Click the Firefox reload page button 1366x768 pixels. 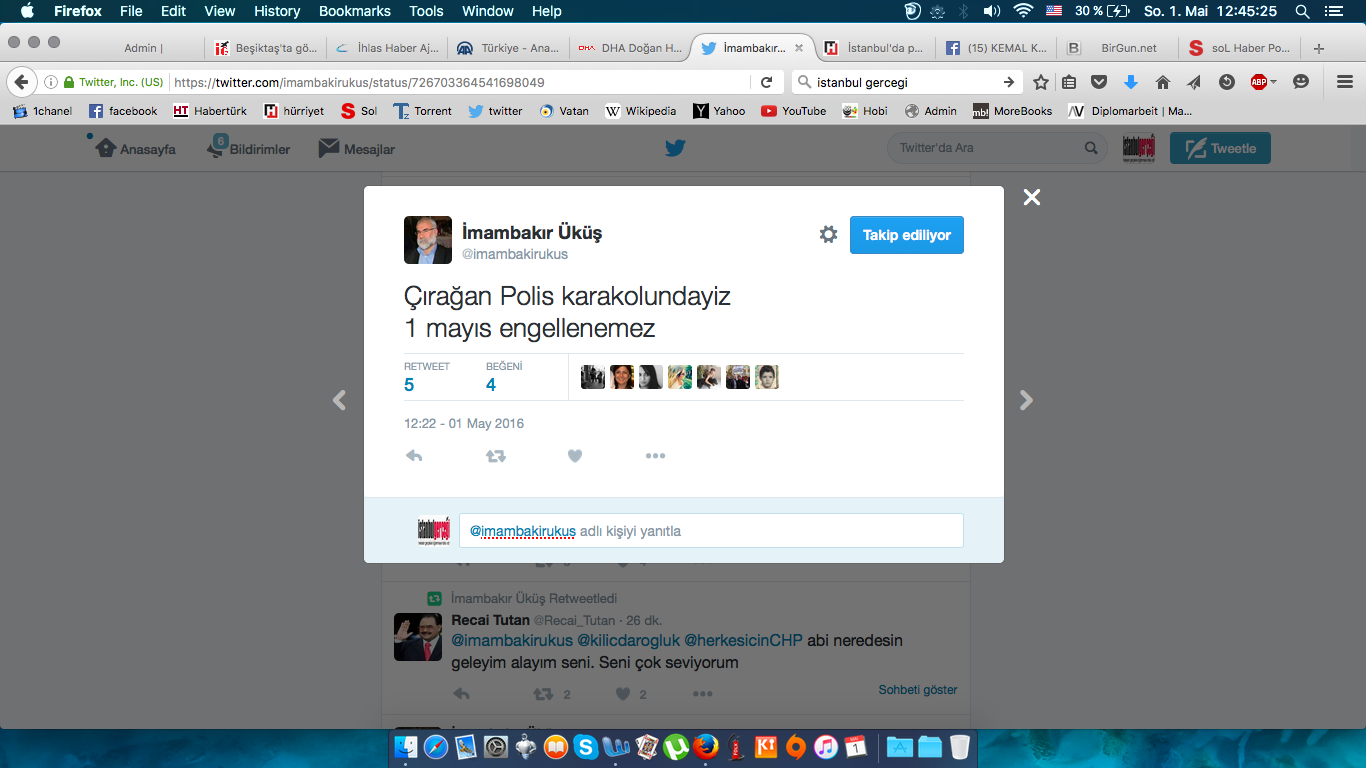point(767,82)
